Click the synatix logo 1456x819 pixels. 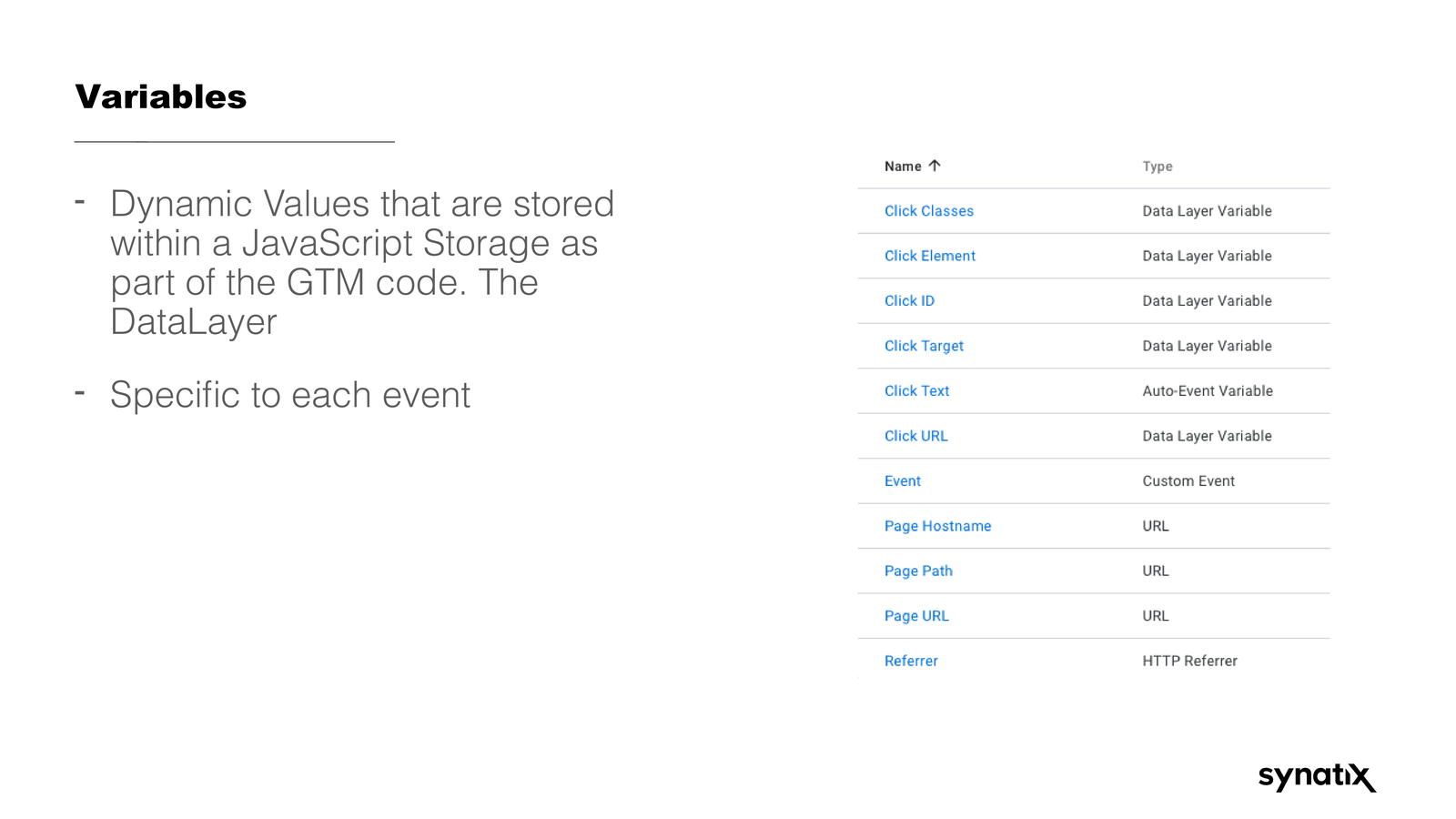click(1316, 776)
